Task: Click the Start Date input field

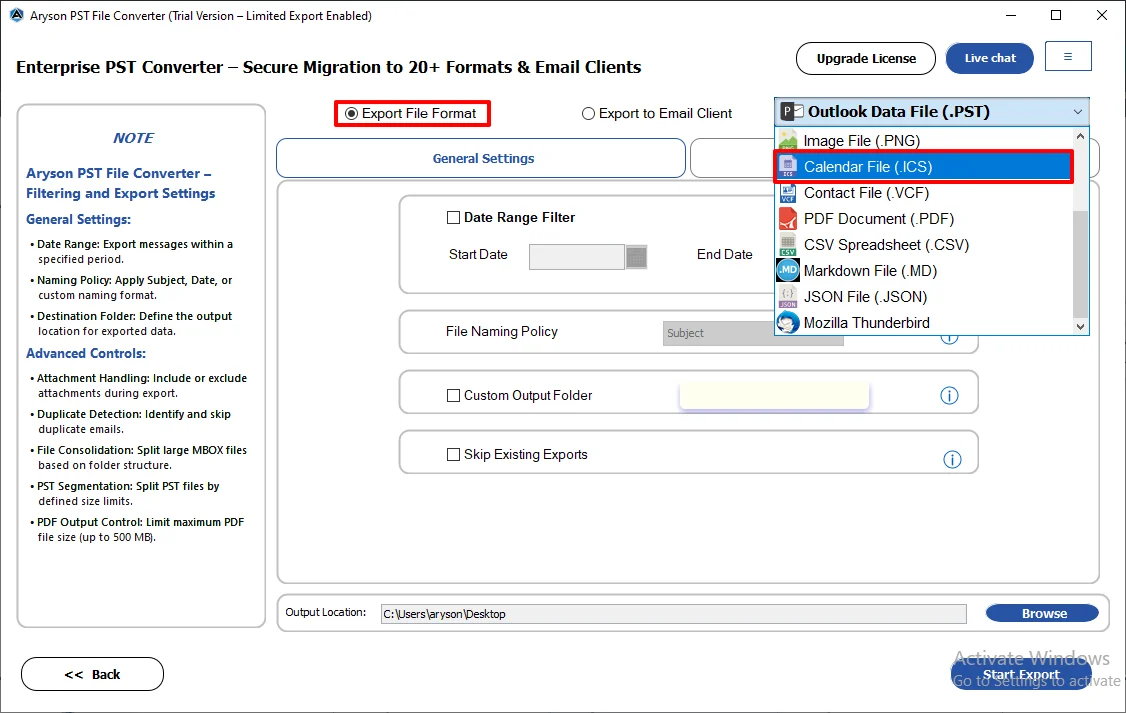Action: click(577, 257)
